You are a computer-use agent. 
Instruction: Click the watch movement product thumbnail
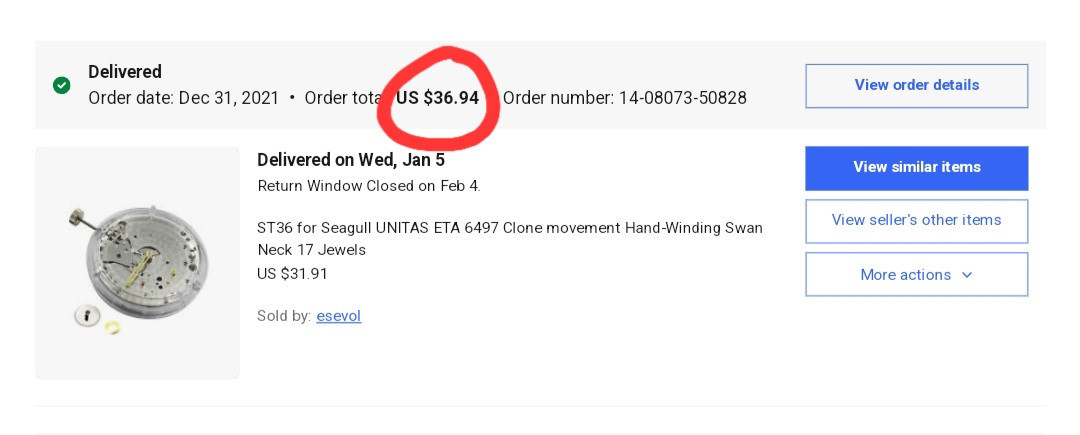pyautogui.click(x=137, y=262)
